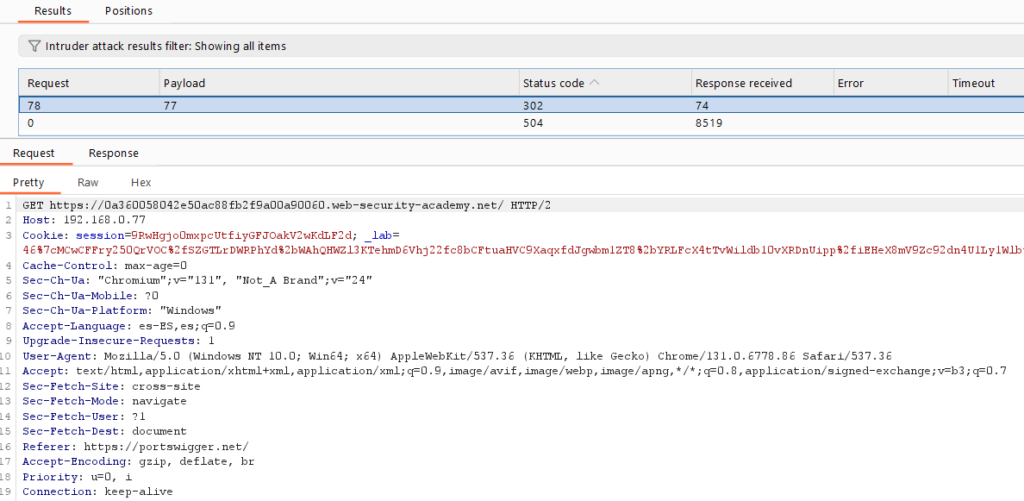
Task: Sort by Request column header
Action: 90,83
